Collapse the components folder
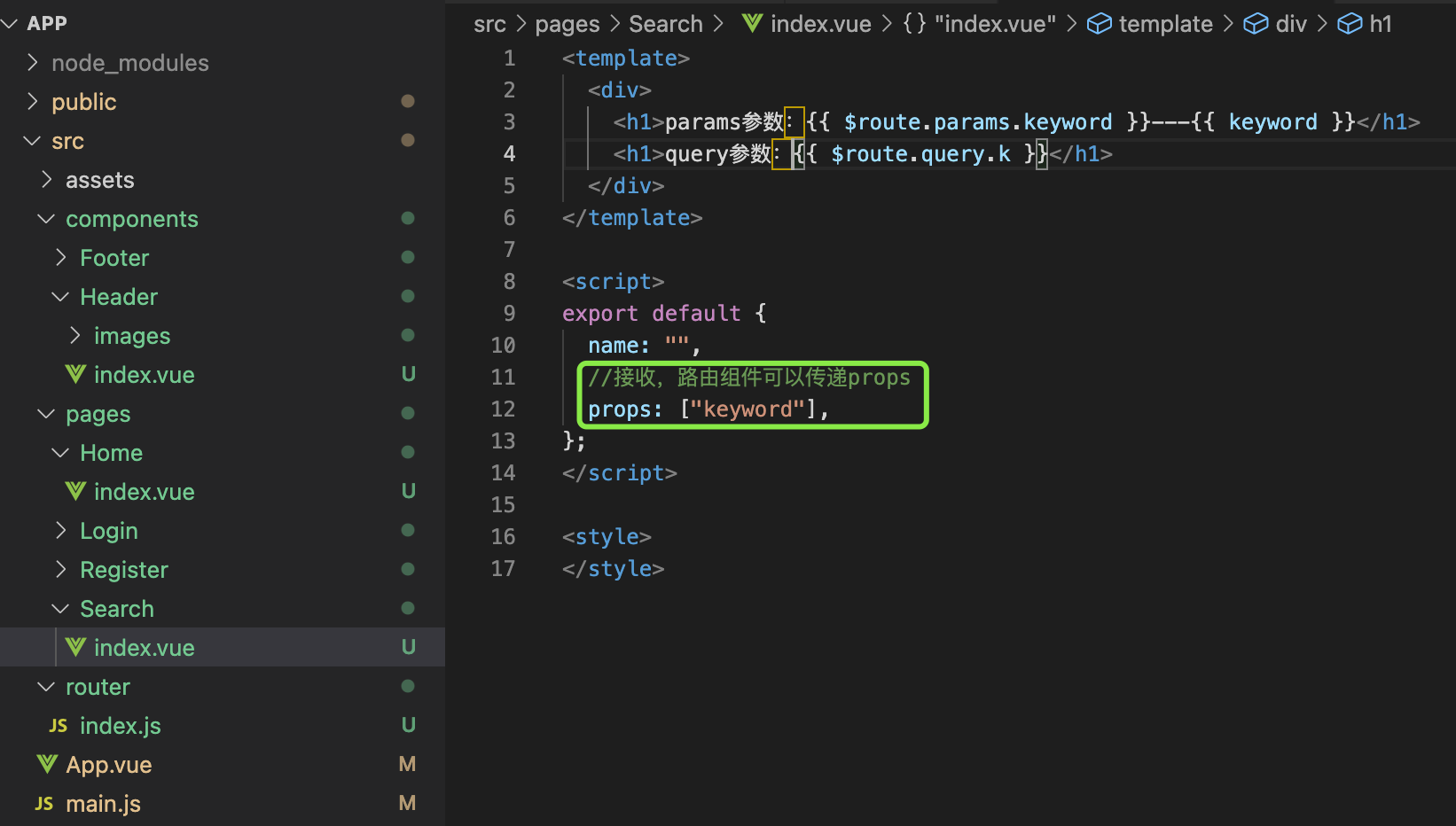This screenshot has width=1456, height=826. 46,219
